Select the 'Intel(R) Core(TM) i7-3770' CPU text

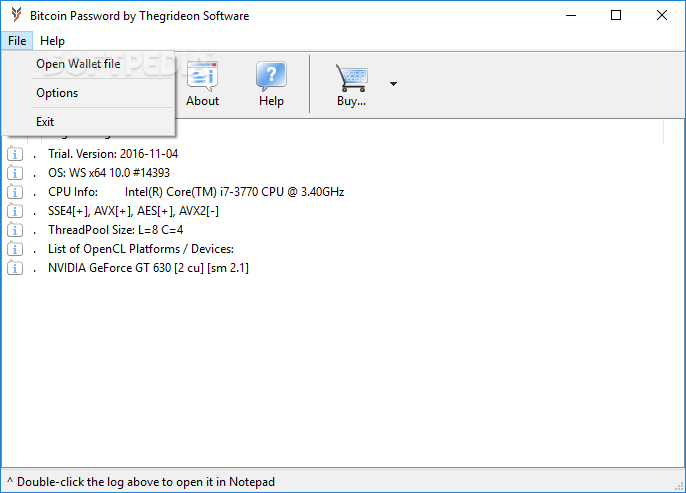click(x=234, y=192)
